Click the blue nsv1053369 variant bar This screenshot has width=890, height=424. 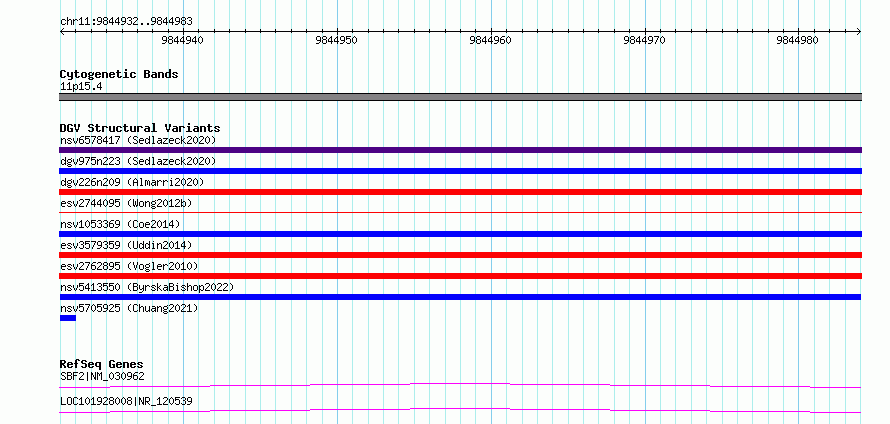point(460,234)
